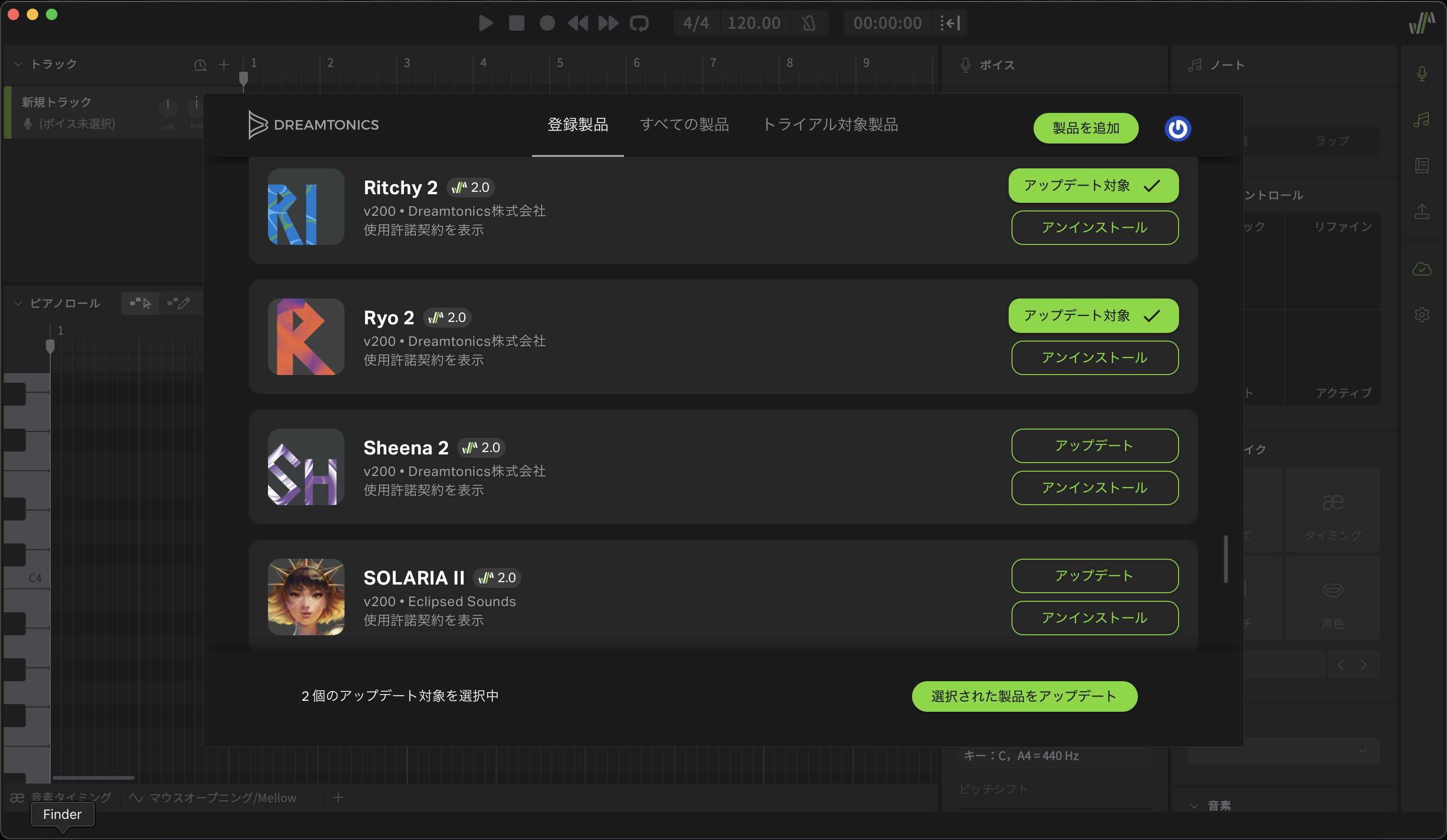The image size is (1447, 840).
Task: Open the settings gear side panel icon
Action: tap(1422, 315)
